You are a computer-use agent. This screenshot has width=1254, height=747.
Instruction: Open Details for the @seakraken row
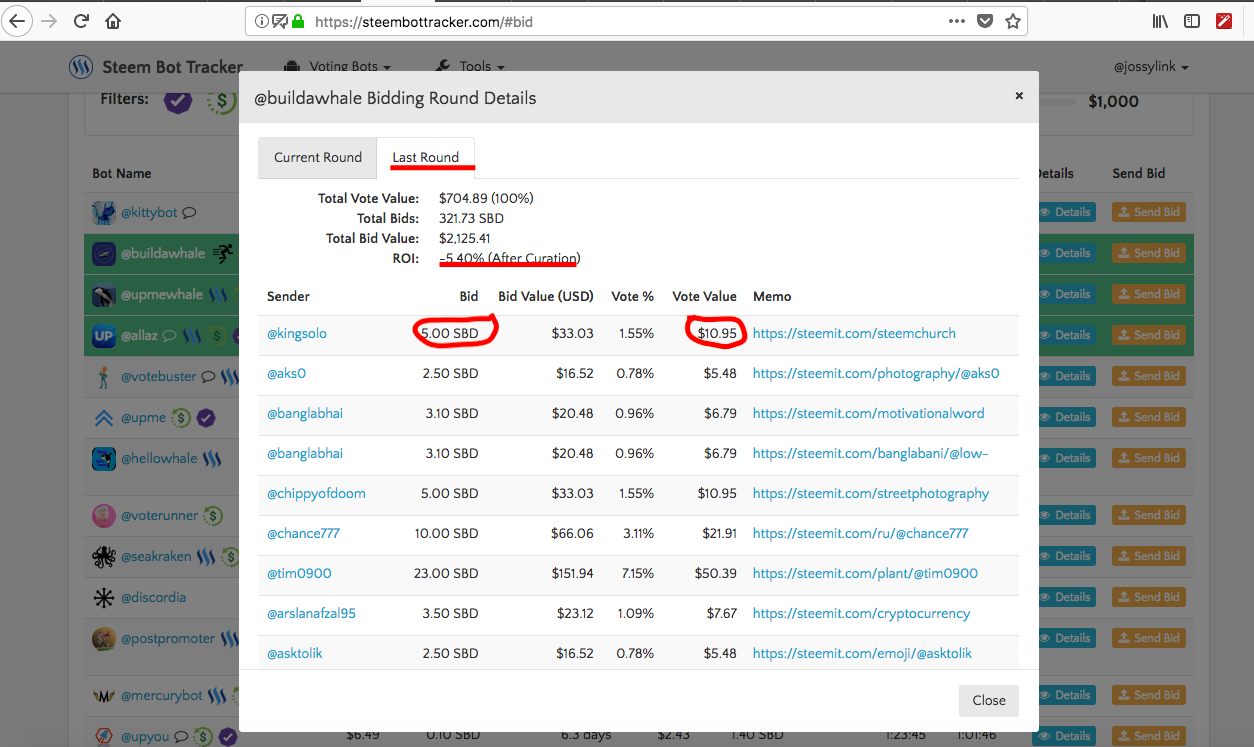tap(1066, 556)
